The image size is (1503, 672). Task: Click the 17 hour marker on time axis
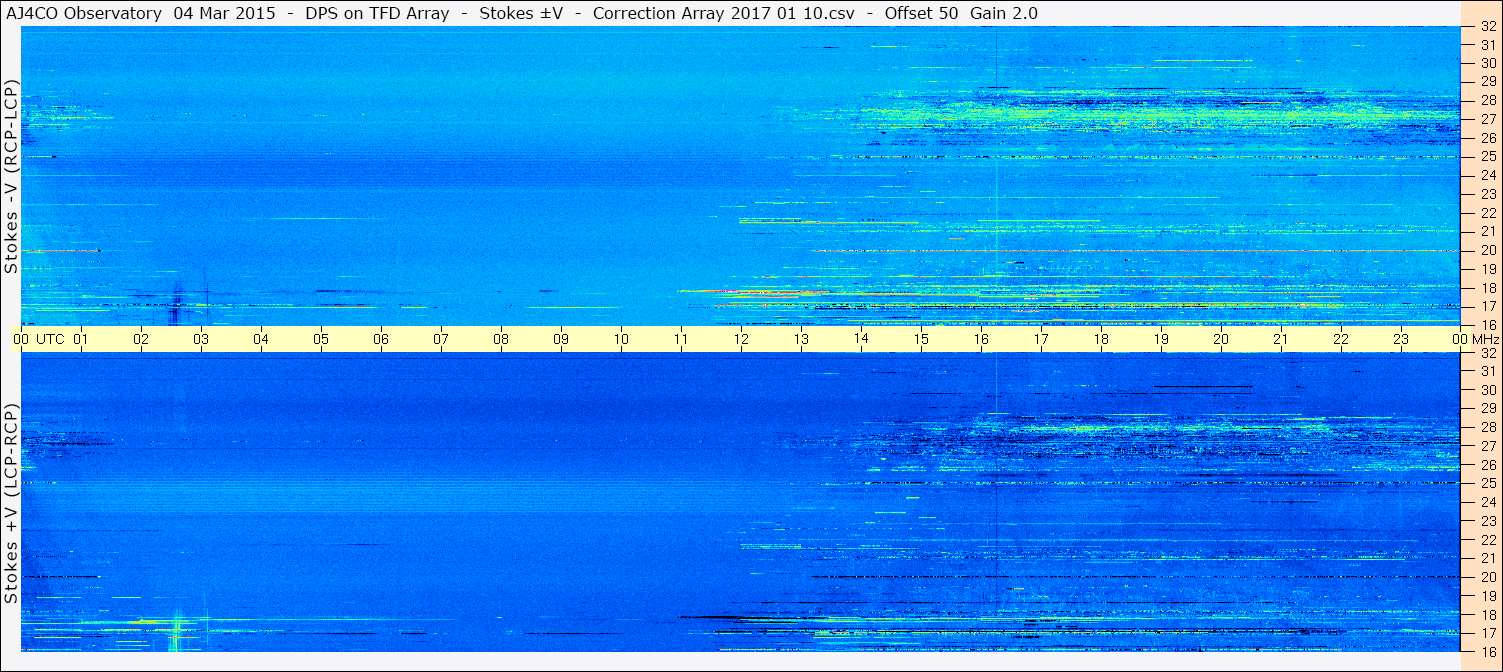click(x=1041, y=339)
